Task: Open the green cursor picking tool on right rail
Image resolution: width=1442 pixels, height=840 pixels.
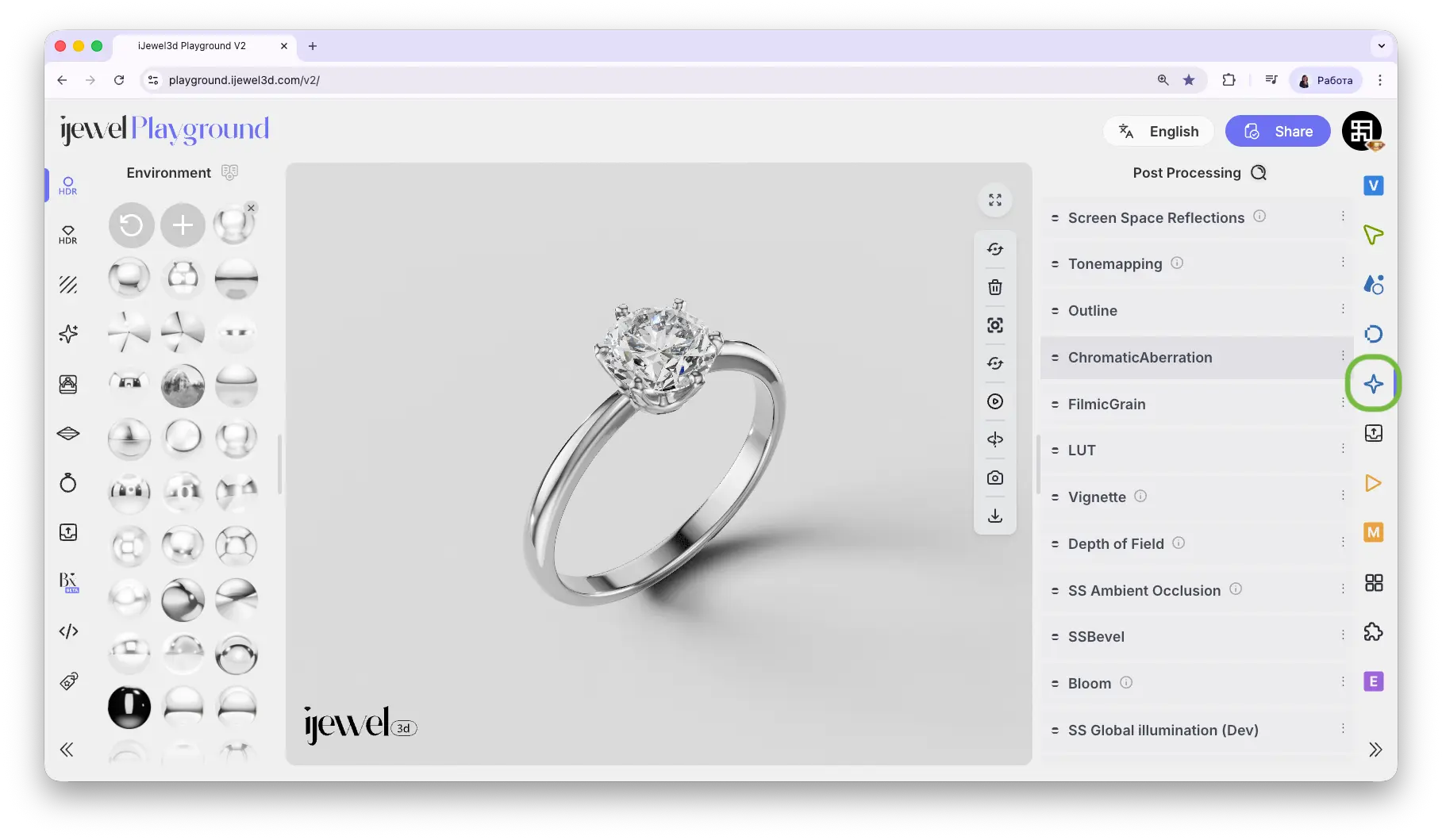Action: (1374, 235)
